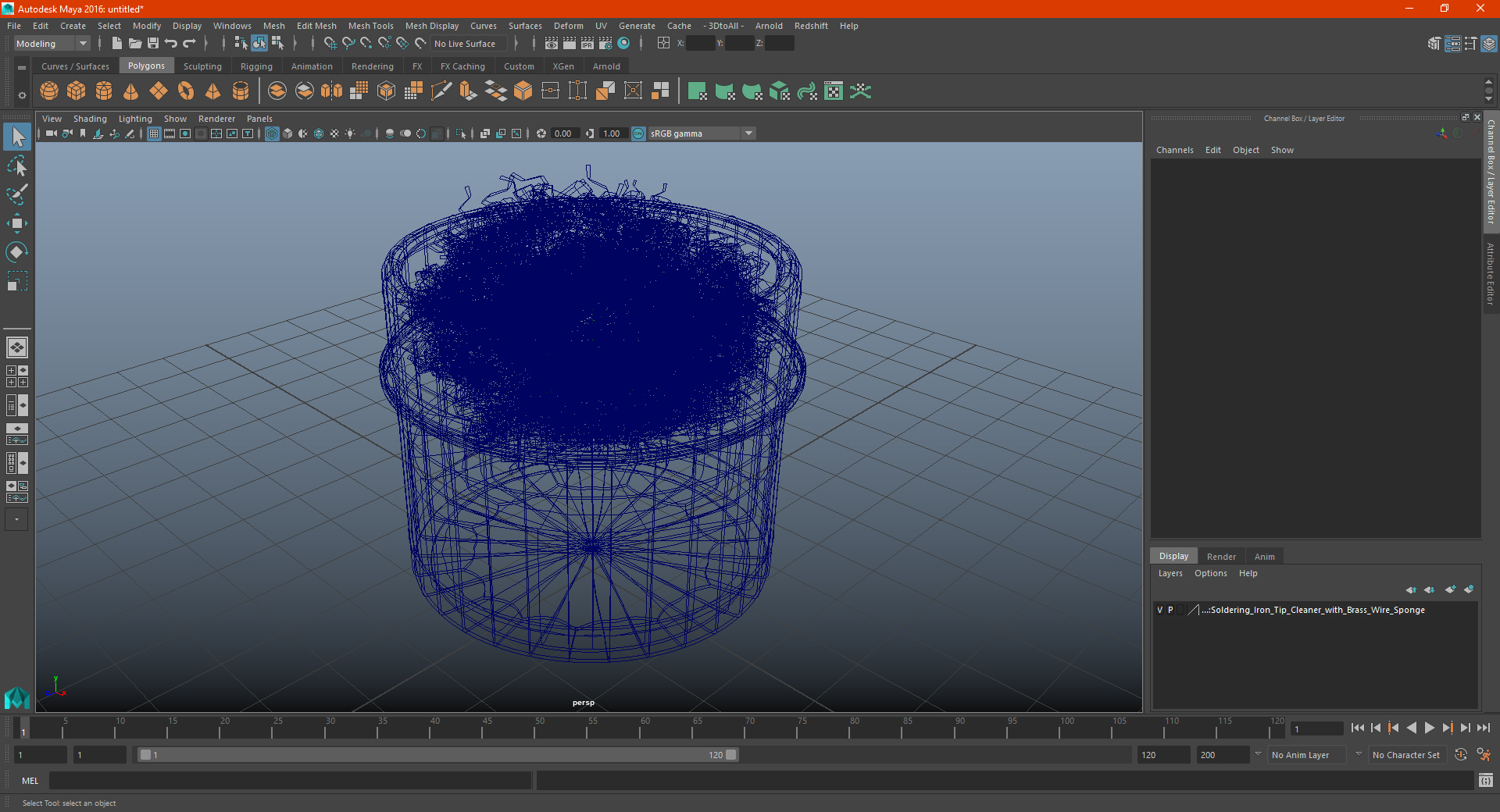This screenshot has width=1500, height=812.
Task: Open the Render Settings window icon
Action: click(605, 44)
